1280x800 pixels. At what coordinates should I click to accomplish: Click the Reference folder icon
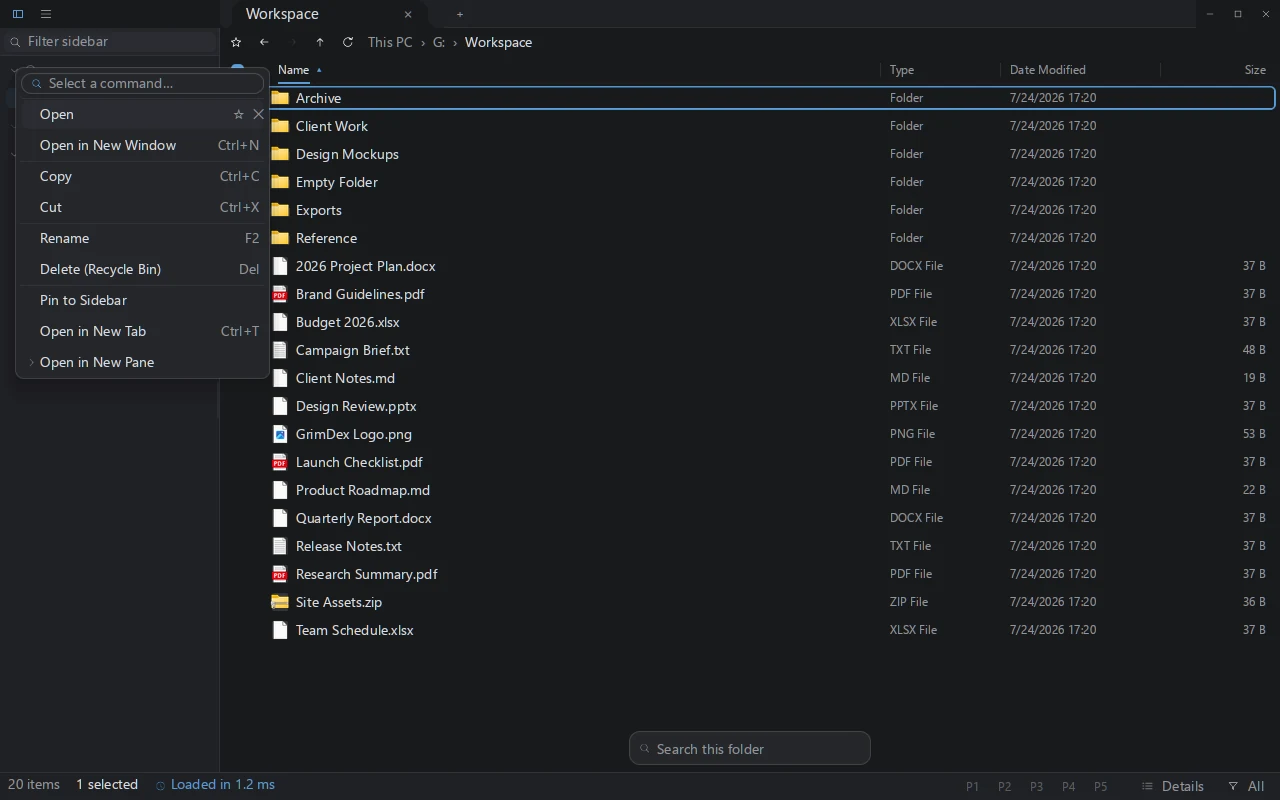(x=280, y=238)
